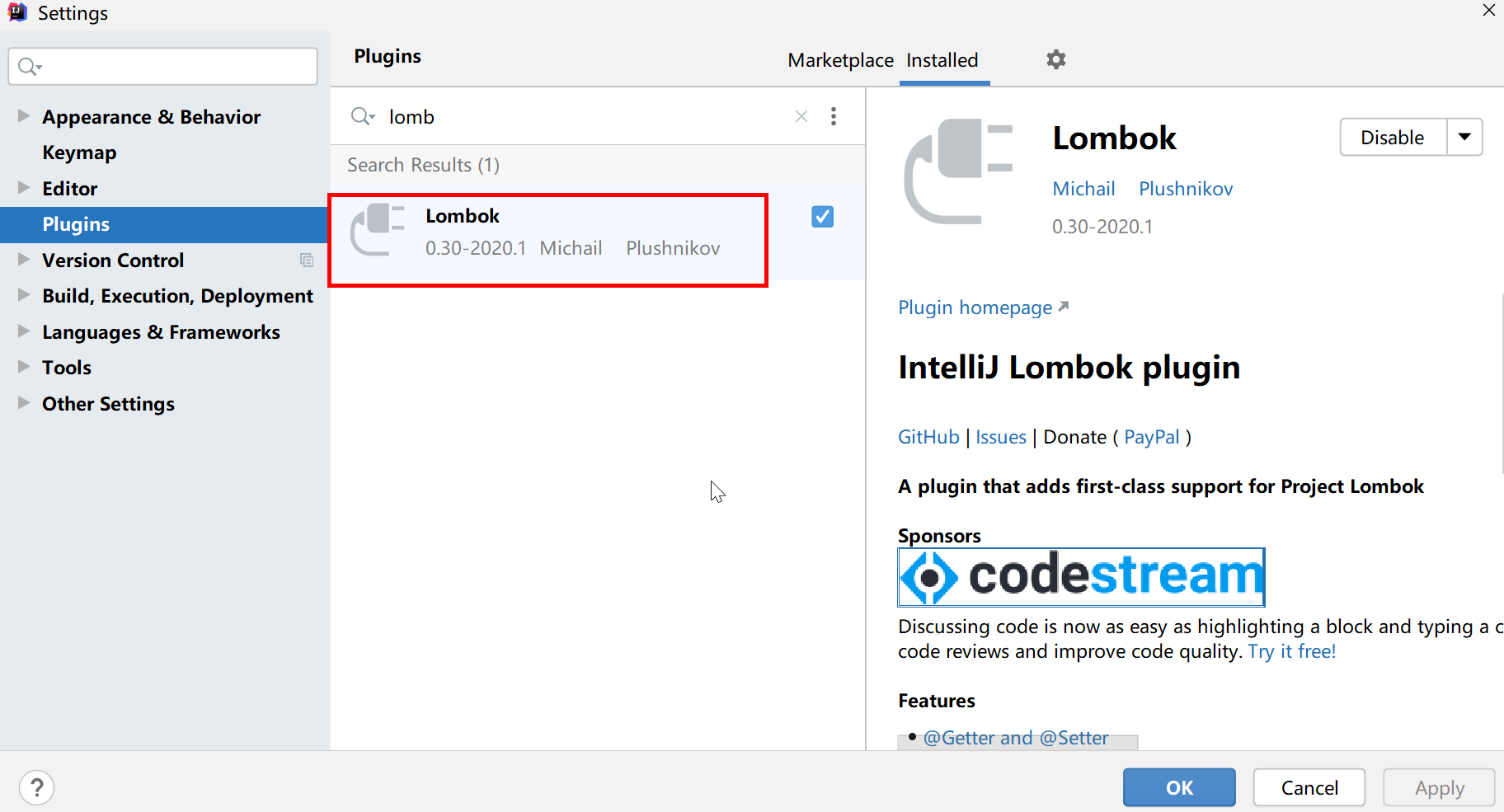Expand the Version Control tree node
The height and width of the screenshot is (812, 1504).
coord(23,260)
